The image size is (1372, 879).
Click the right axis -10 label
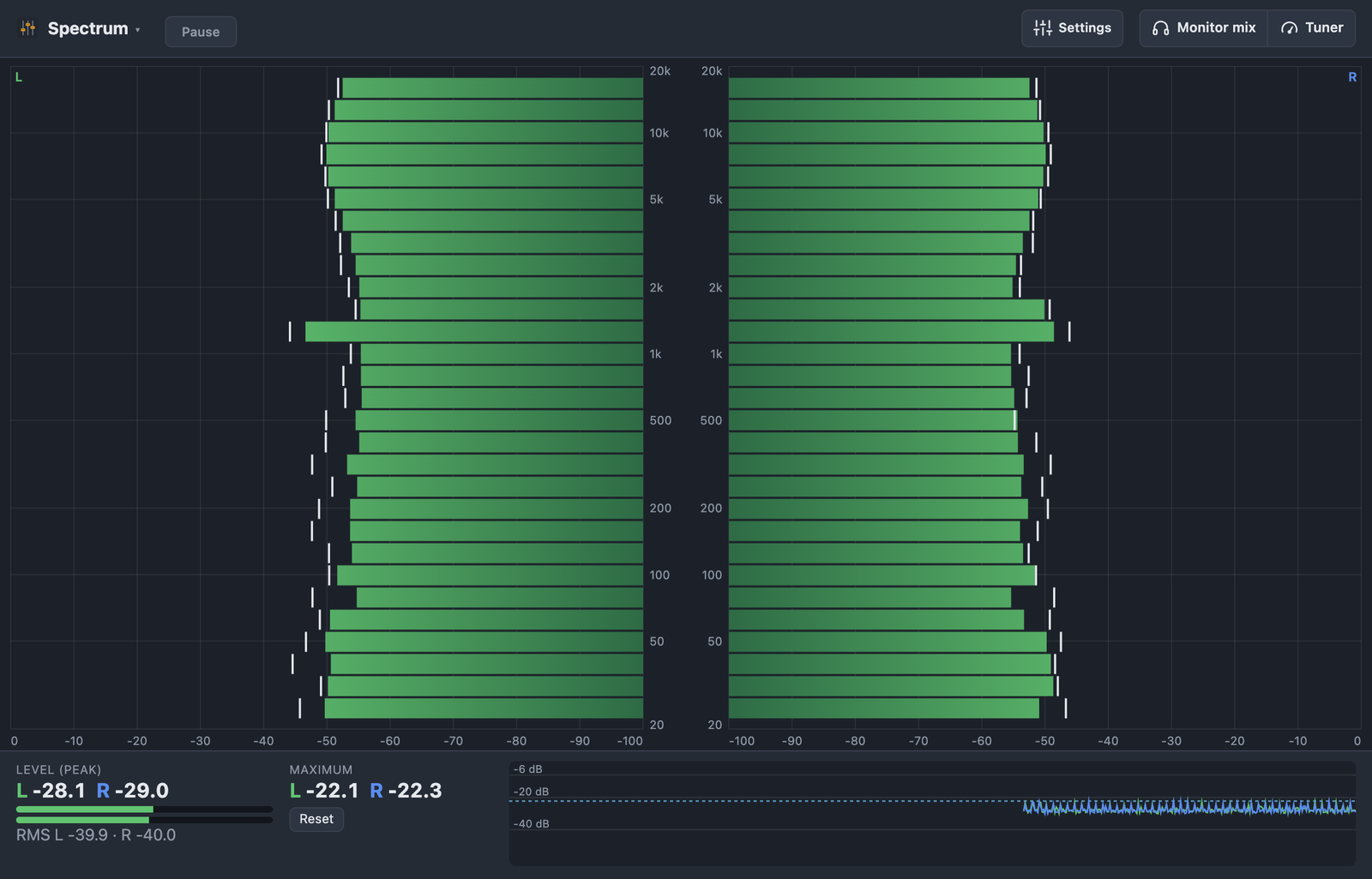(x=1298, y=741)
